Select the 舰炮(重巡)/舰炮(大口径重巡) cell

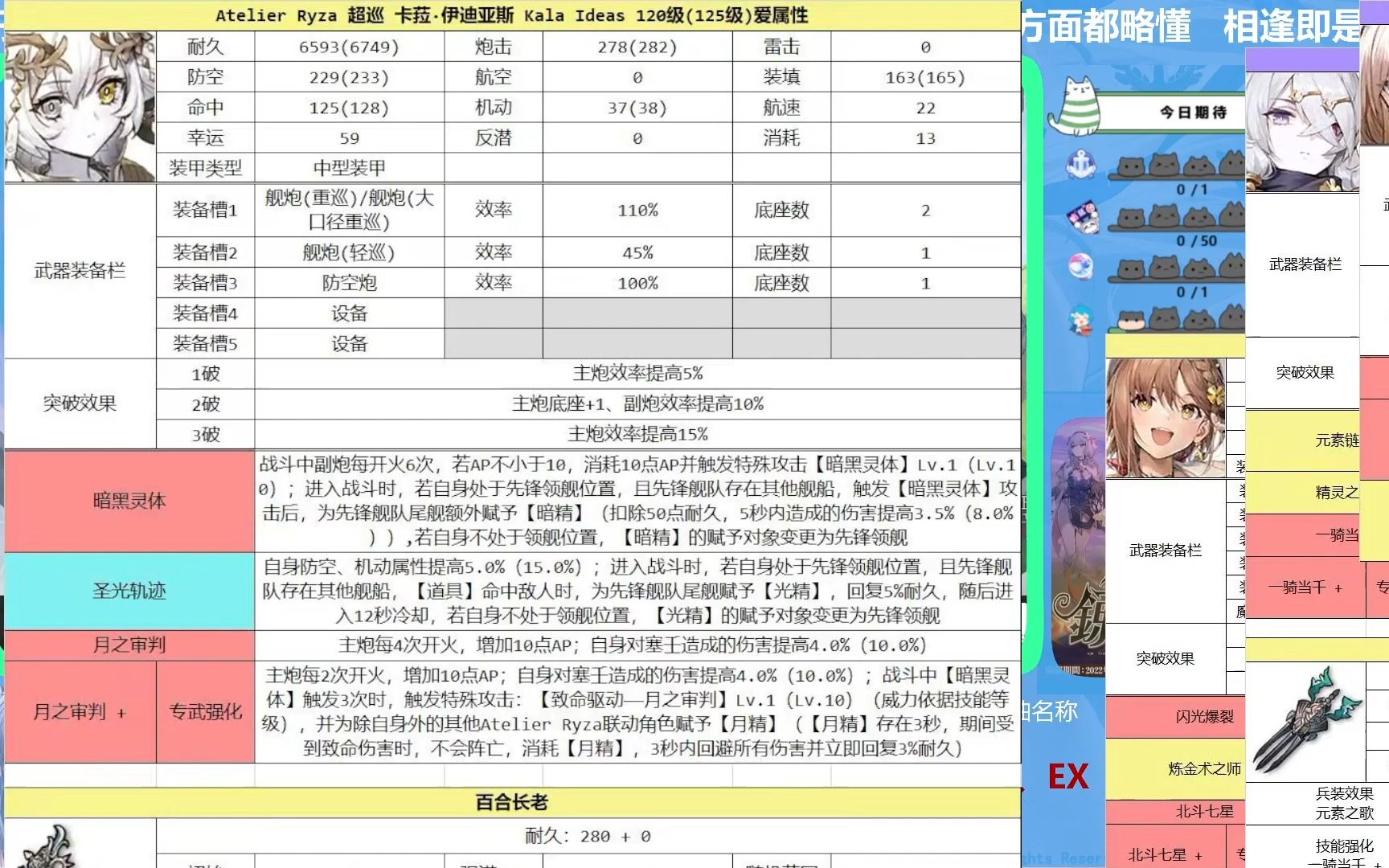(349, 210)
